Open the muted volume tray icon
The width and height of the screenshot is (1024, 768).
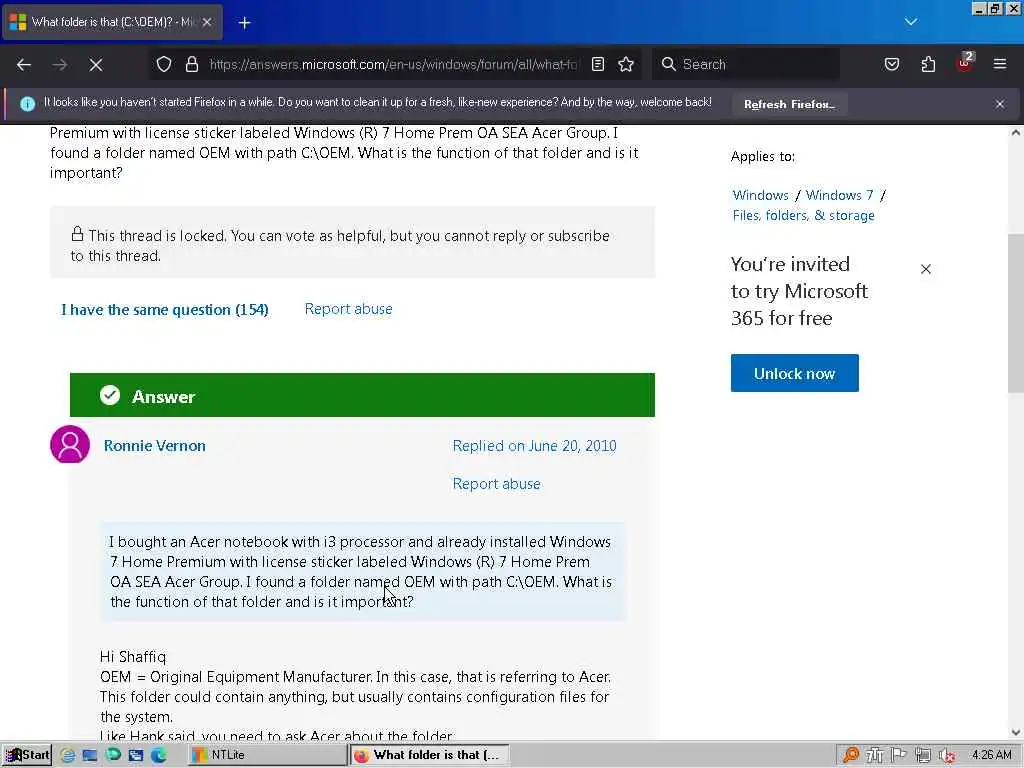point(947,755)
